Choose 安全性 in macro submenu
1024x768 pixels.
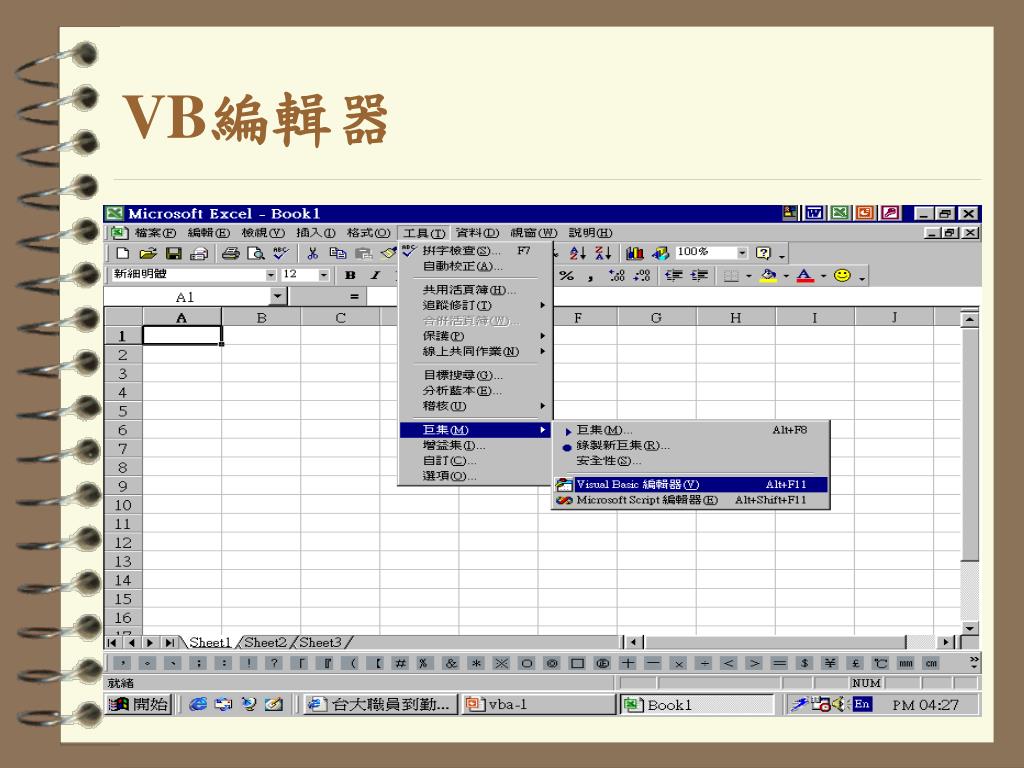pos(691,461)
